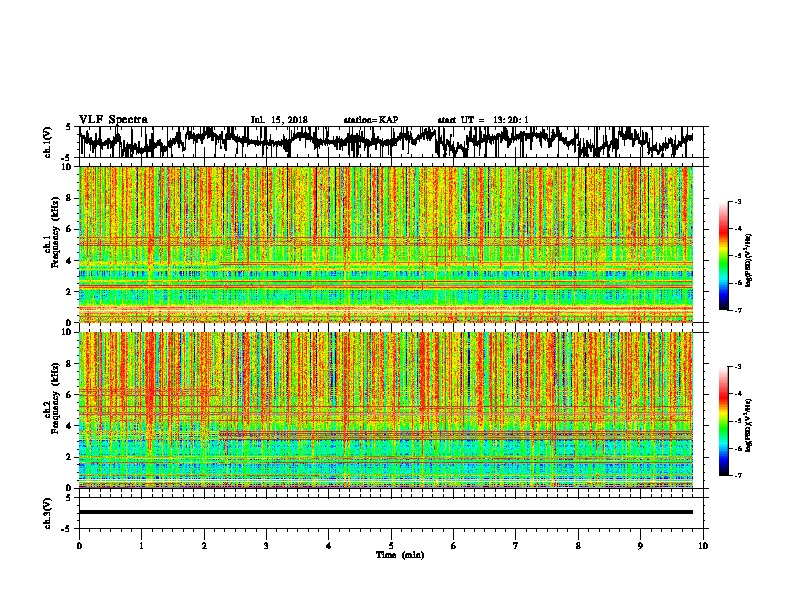Click the time axis tick label "9"
This screenshot has width=792, height=612.
click(x=640, y=546)
